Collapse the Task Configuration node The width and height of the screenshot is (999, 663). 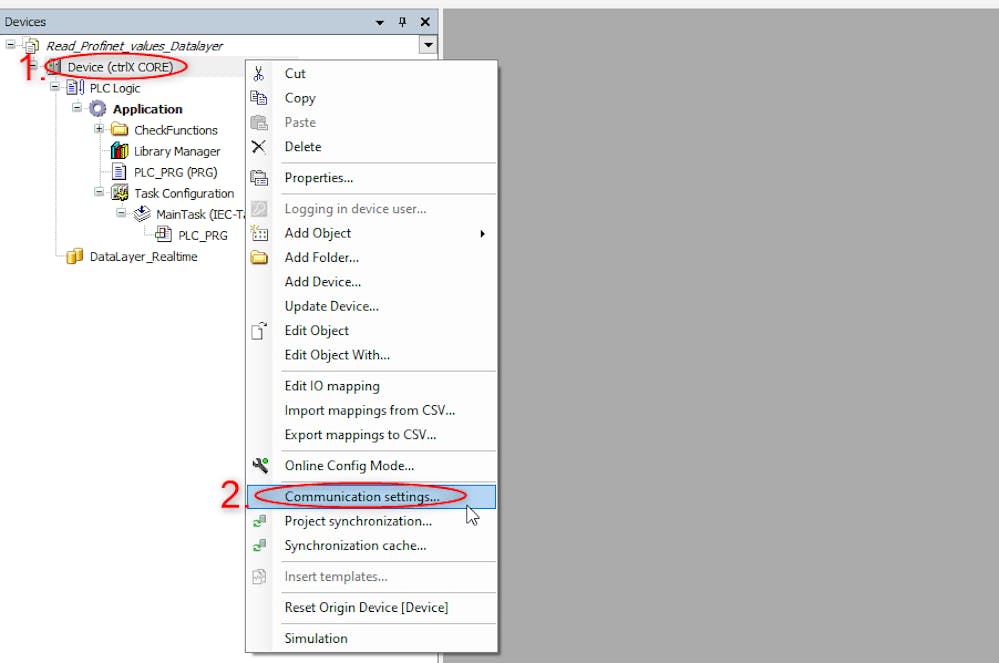tap(99, 191)
